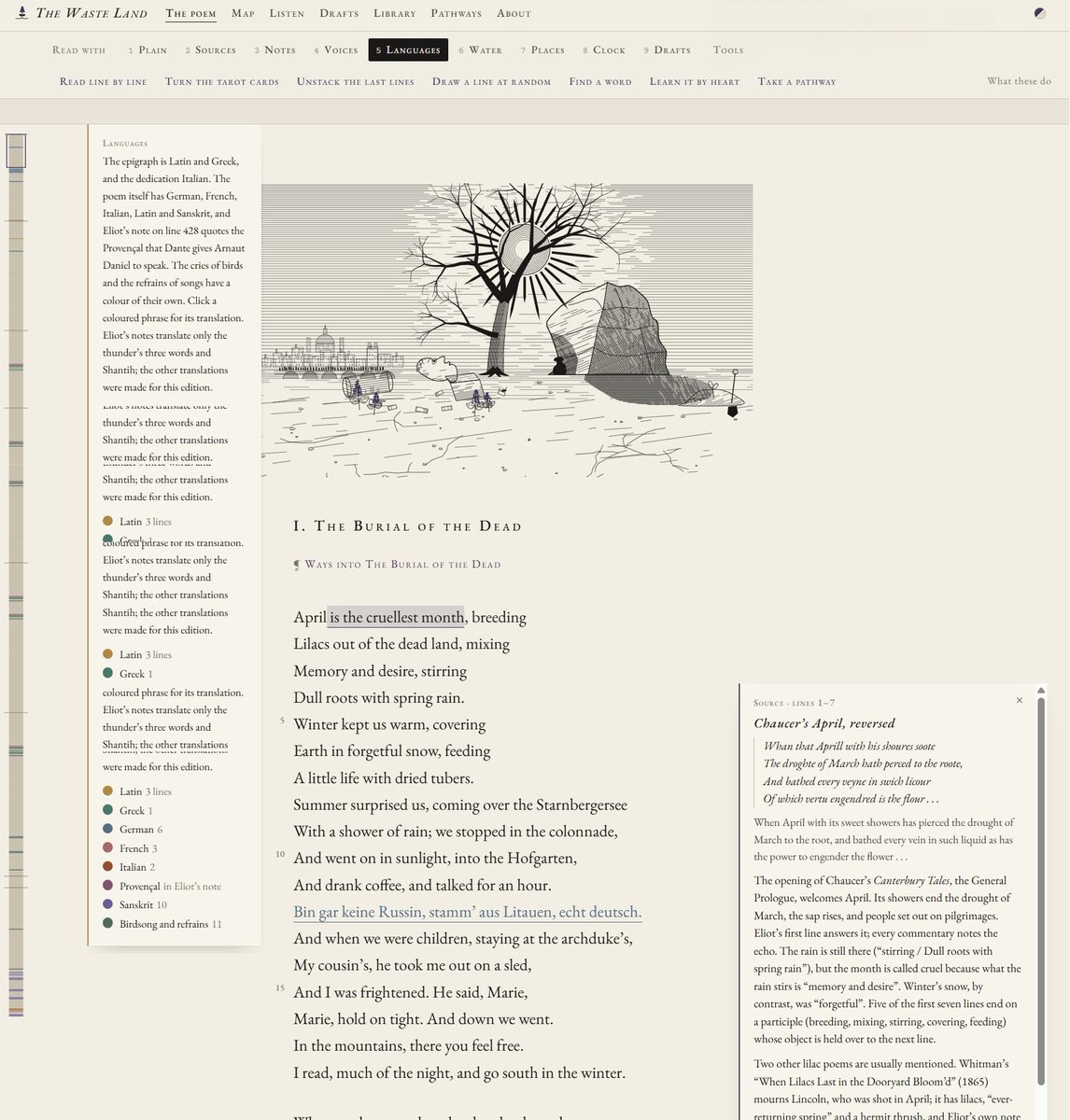
Task: Open Learn it by heart tool
Action: pos(695,82)
